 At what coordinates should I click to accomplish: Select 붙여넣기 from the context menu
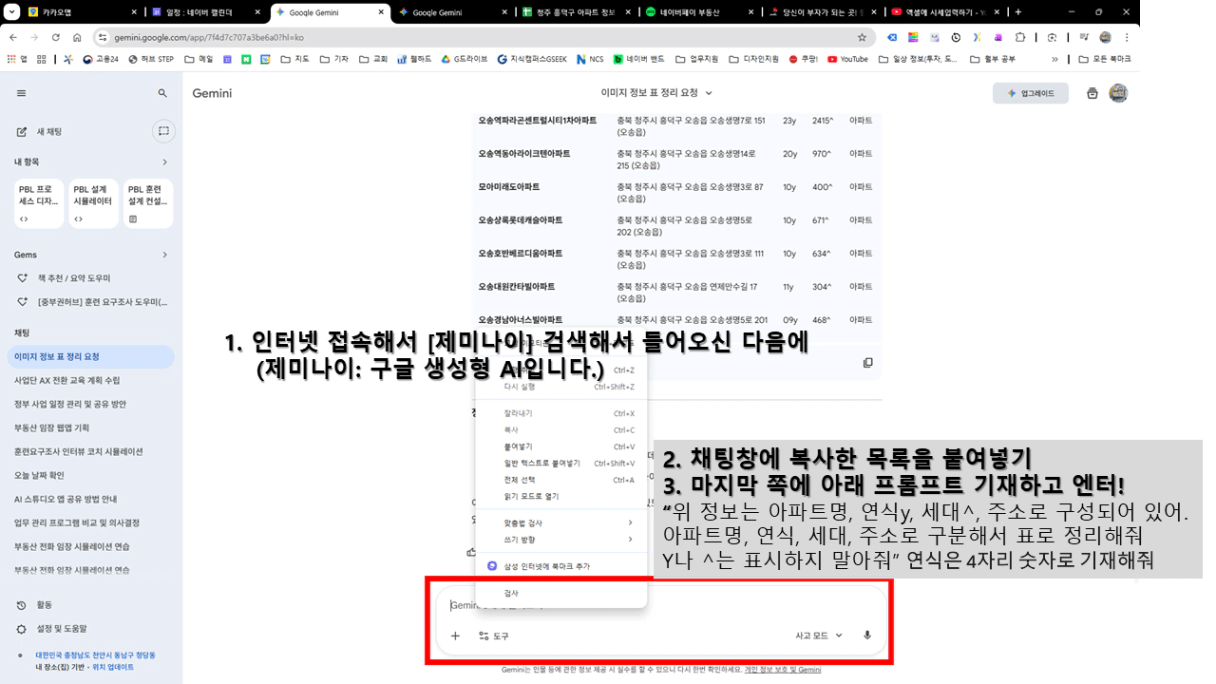[518, 447]
